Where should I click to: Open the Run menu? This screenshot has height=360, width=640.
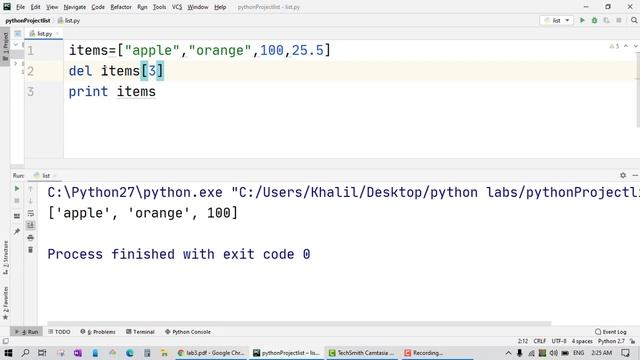(142, 7)
